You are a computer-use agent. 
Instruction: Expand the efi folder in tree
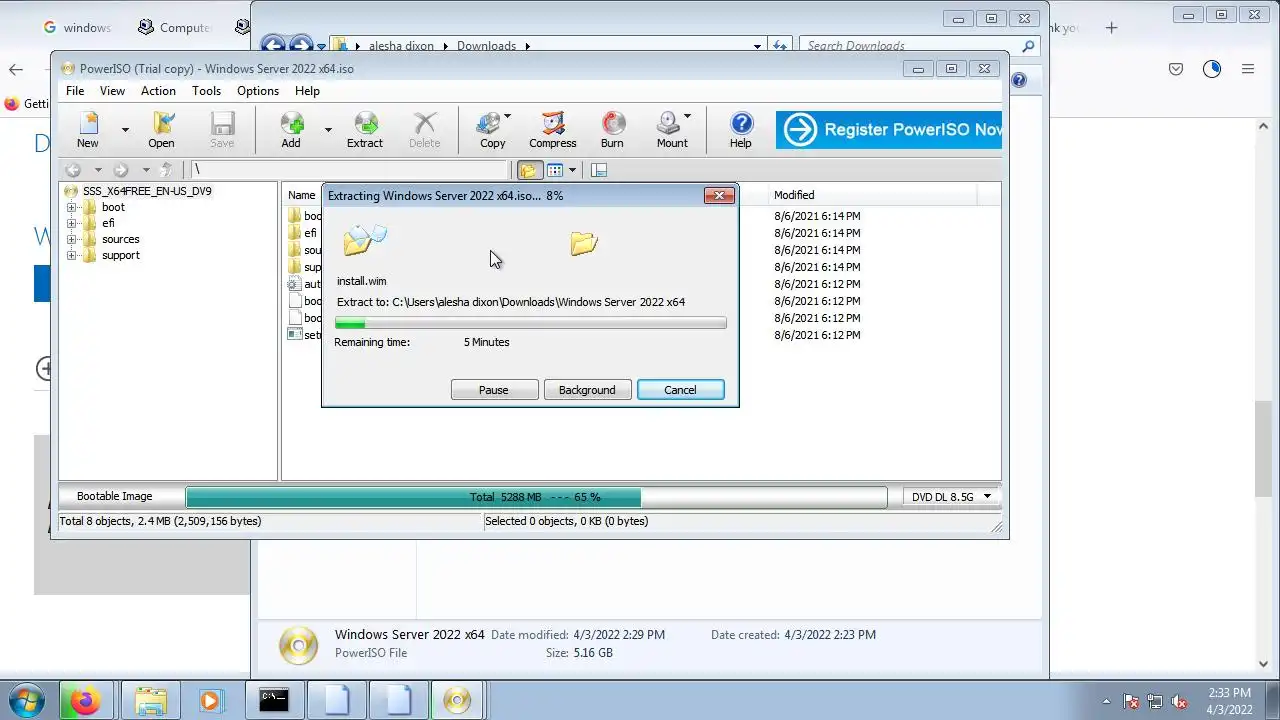coord(72,223)
